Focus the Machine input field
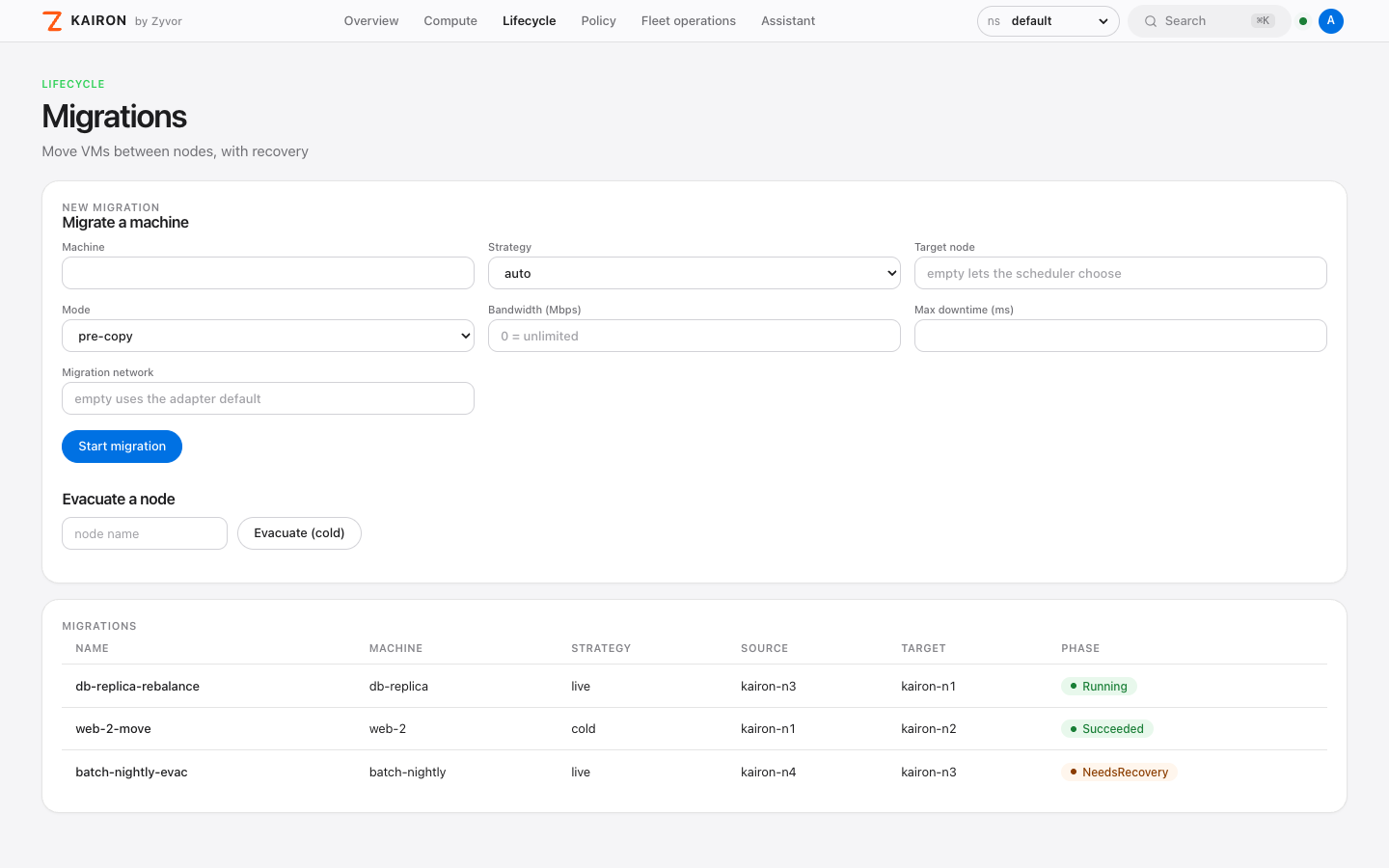Image resolution: width=1389 pixels, height=868 pixels. click(268, 273)
